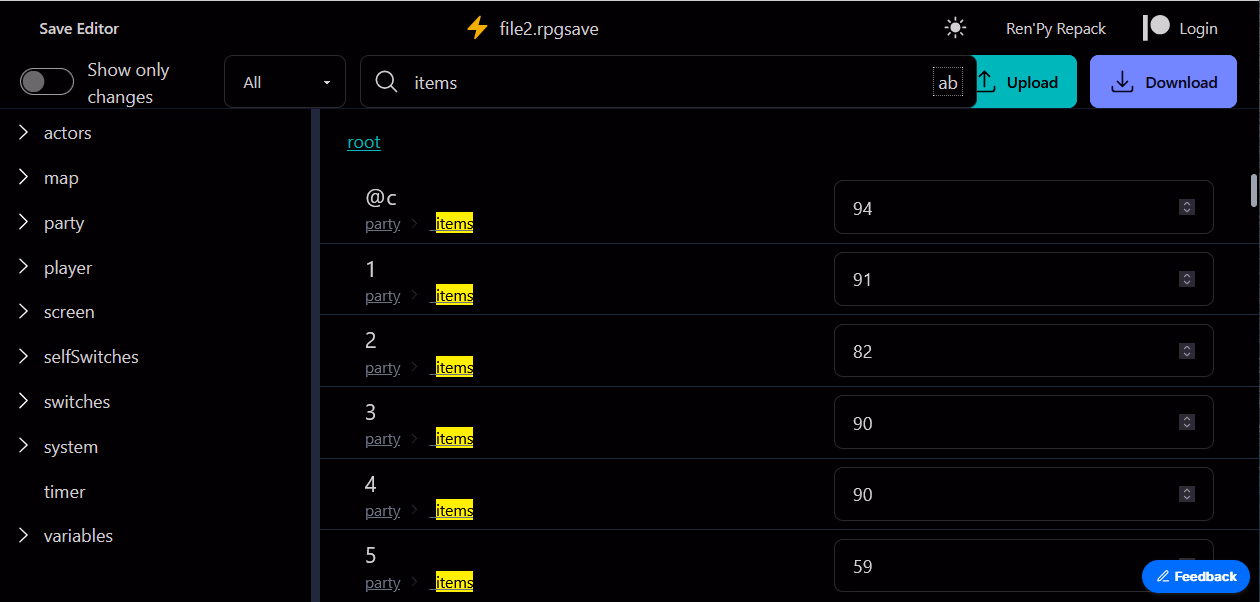
Task: Toggle the sun light/dark theme icon
Action: click(x=956, y=28)
